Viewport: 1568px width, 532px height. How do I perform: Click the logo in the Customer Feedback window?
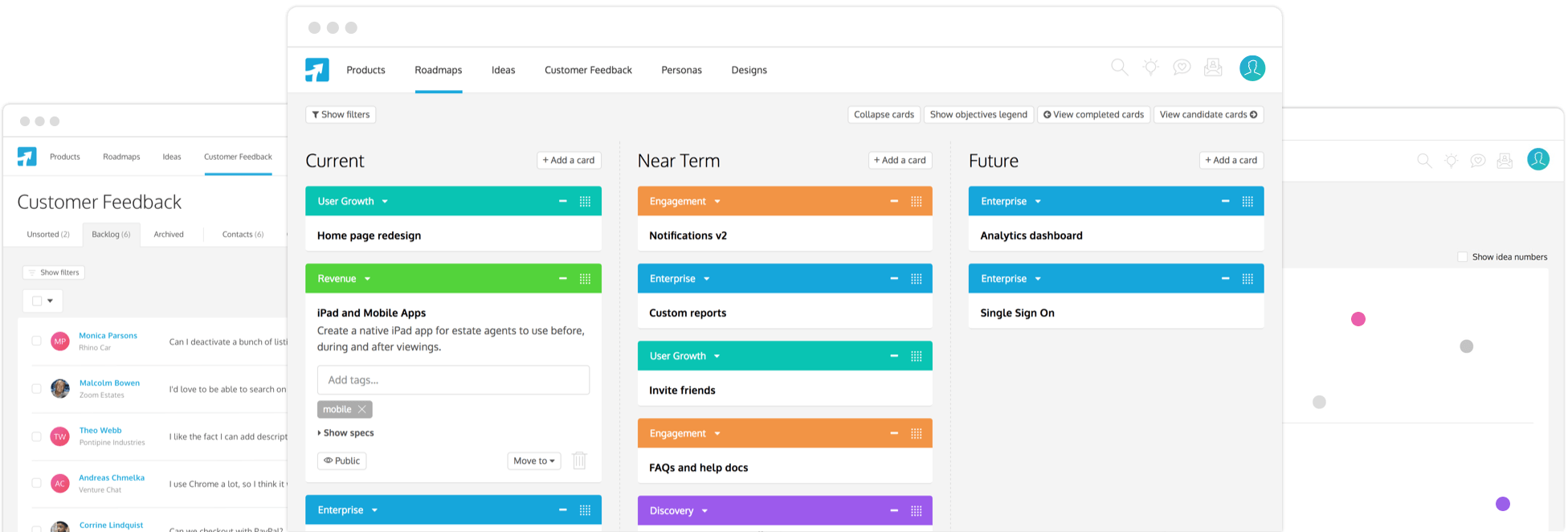[27, 157]
